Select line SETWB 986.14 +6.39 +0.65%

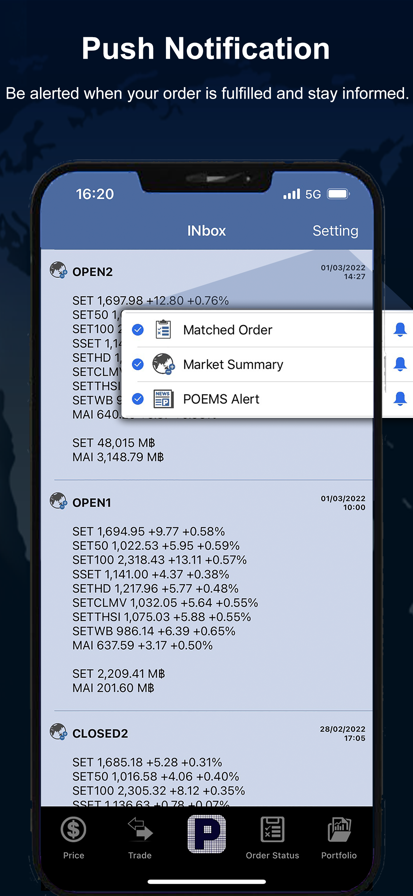click(154, 631)
